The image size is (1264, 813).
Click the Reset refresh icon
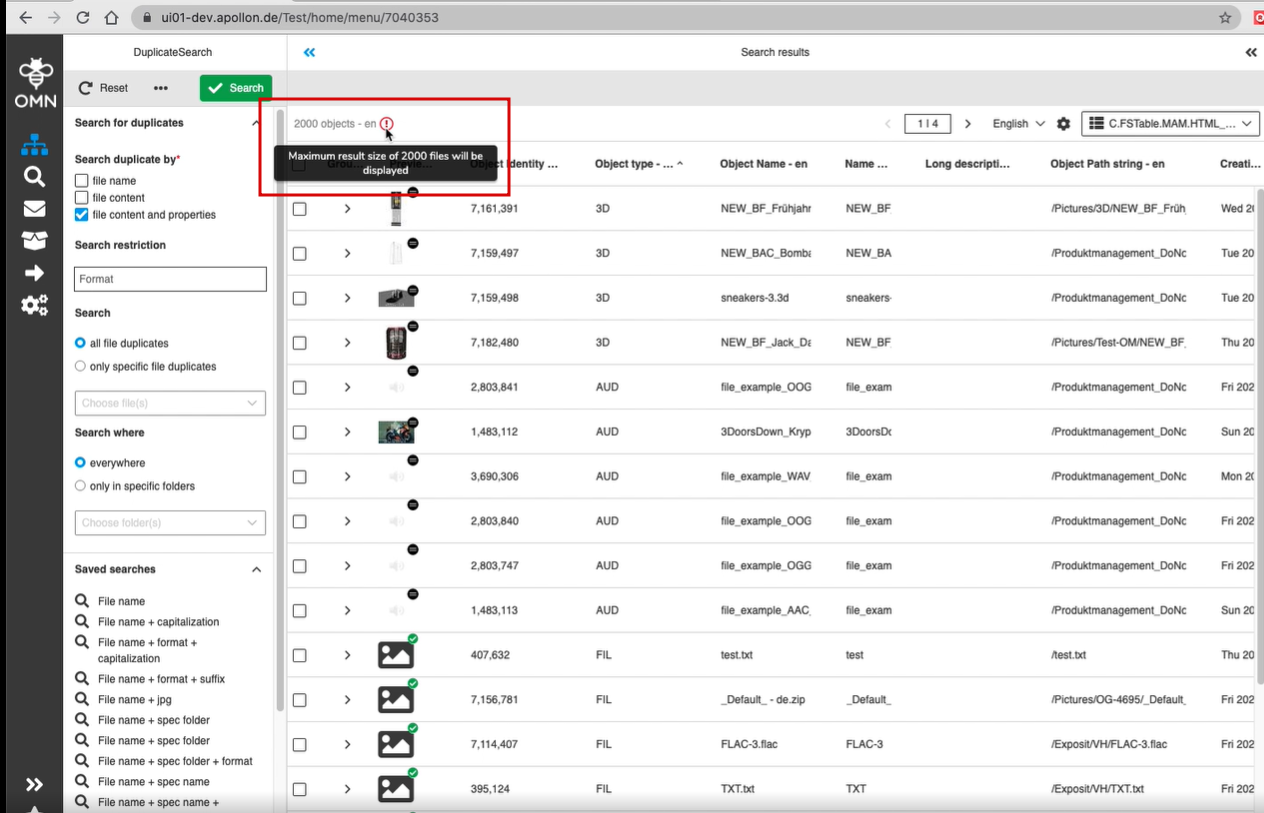86,88
